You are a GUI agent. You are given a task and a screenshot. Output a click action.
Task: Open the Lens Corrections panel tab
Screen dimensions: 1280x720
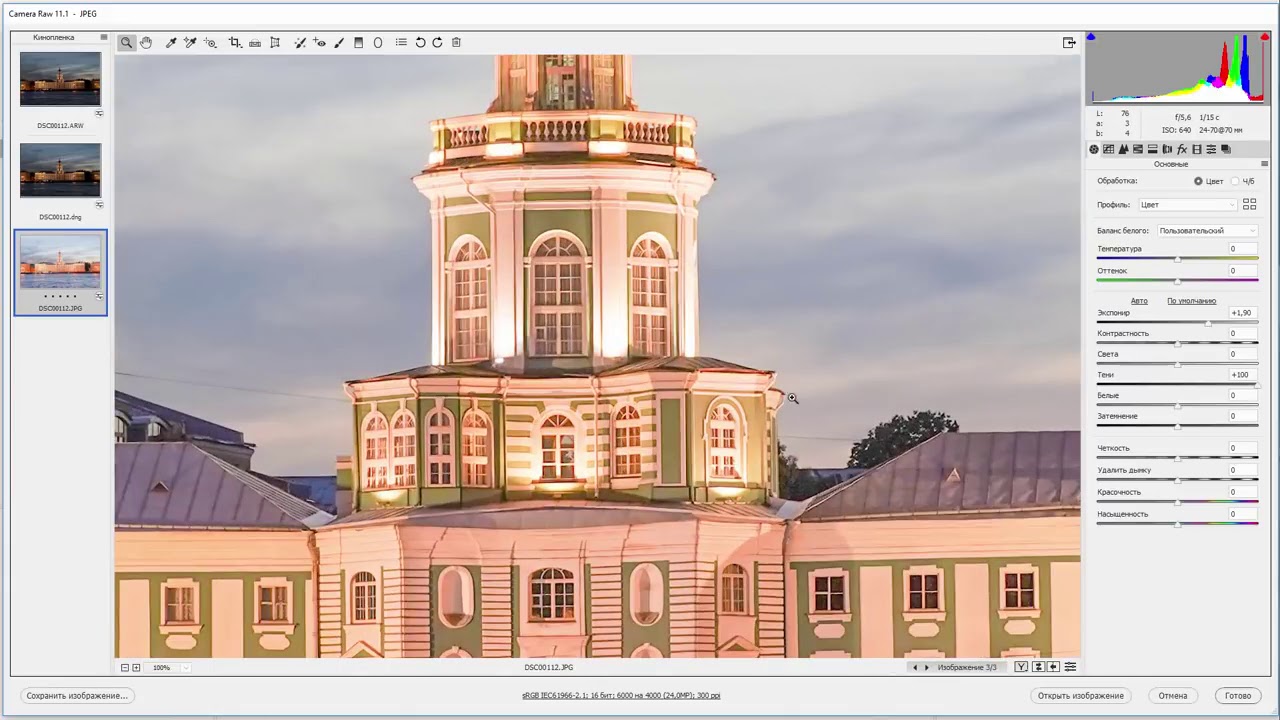[x=1167, y=149]
